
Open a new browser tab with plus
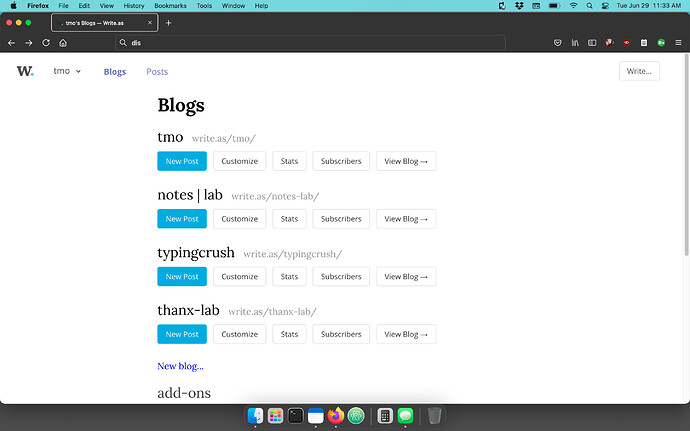168,23
